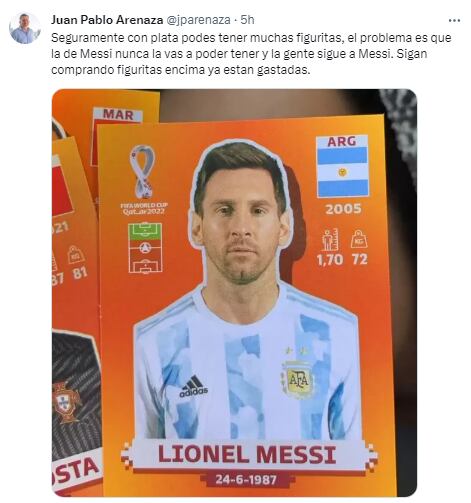
Task: Click the Argentina flag on the sticker
Action: (x=342, y=166)
